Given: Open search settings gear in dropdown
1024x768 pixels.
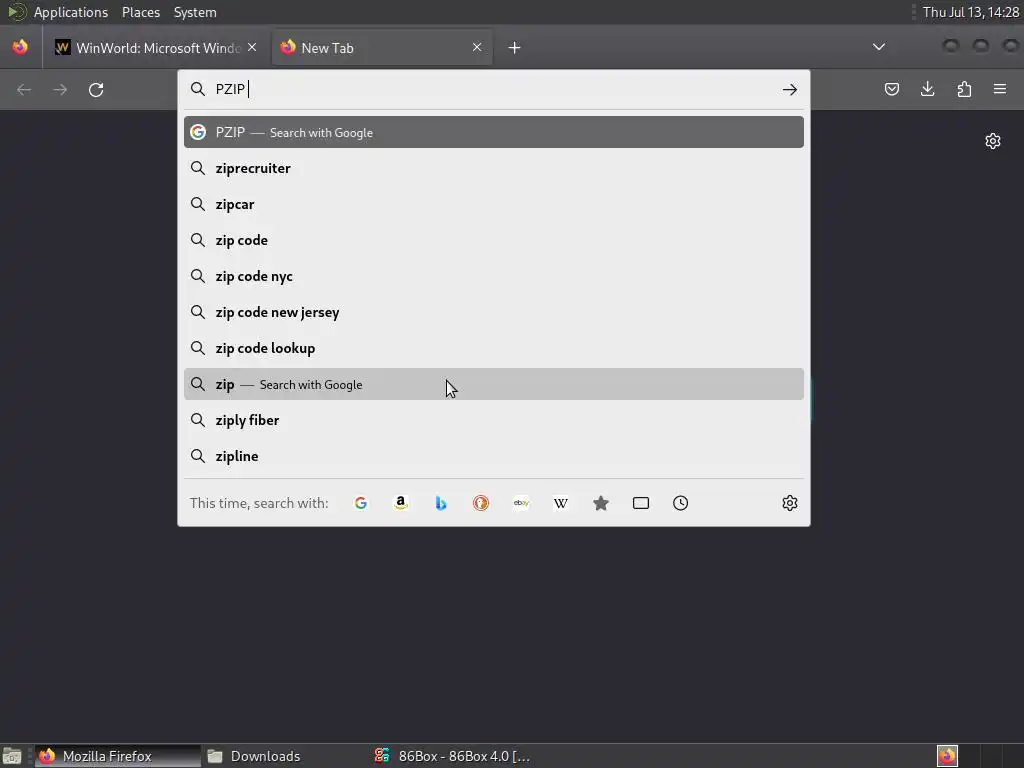Looking at the screenshot, I should tap(790, 503).
